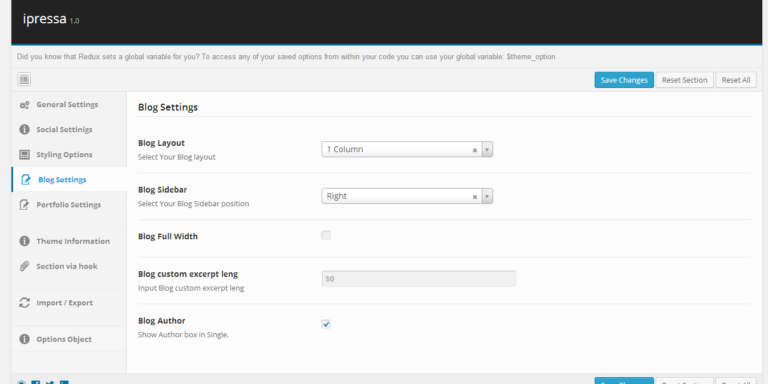Open the Blog Layout dropdown arrow
768x384 pixels.
tap(487, 149)
